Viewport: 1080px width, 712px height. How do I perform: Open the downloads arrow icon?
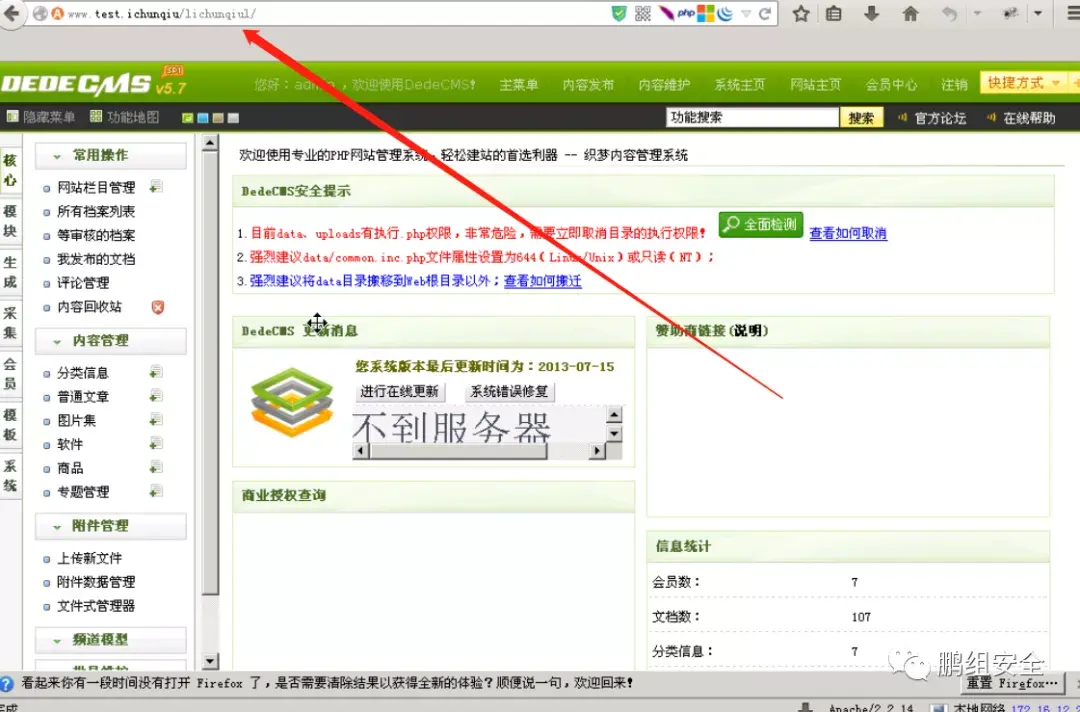coord(871,14)
